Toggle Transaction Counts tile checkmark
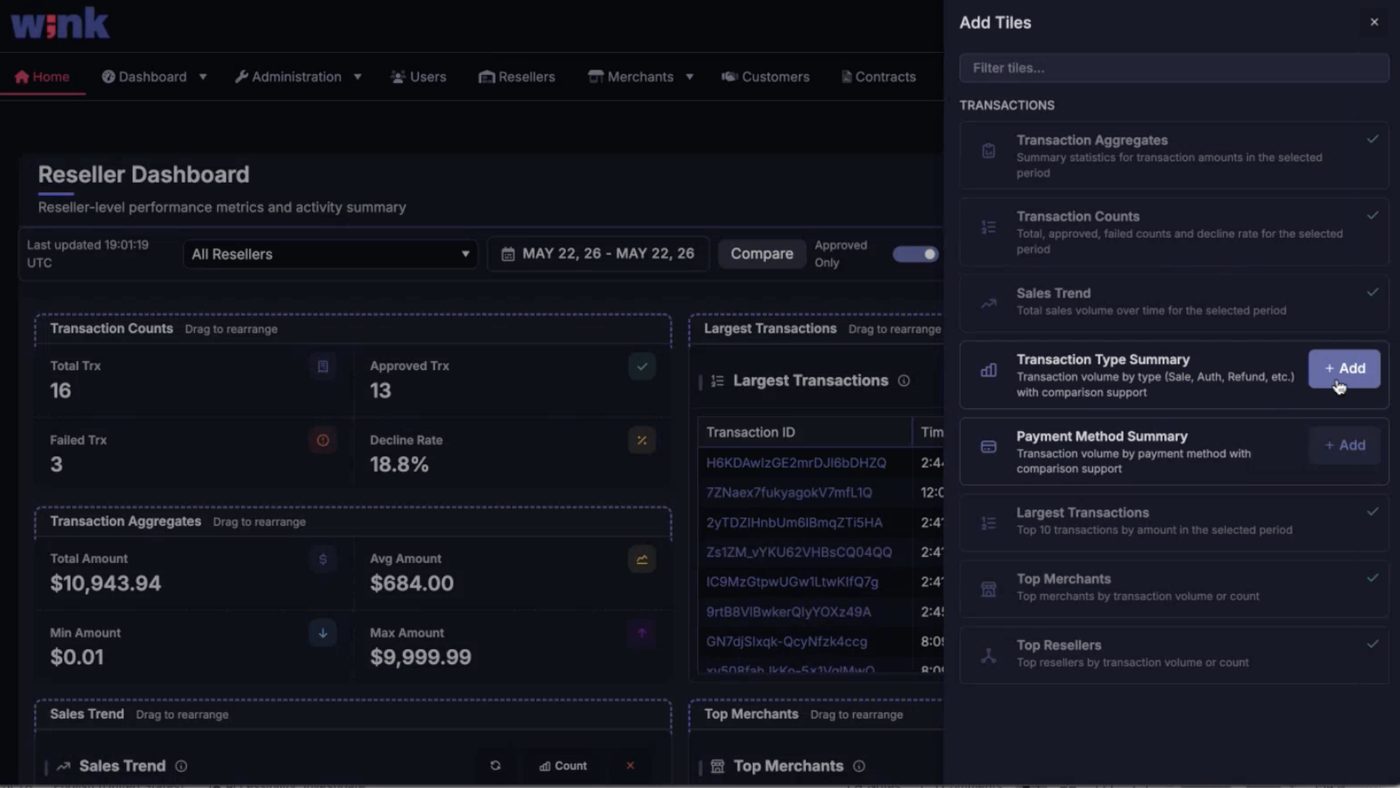This screenshot has height=788, width=1400. click(x=1373, y=215)
